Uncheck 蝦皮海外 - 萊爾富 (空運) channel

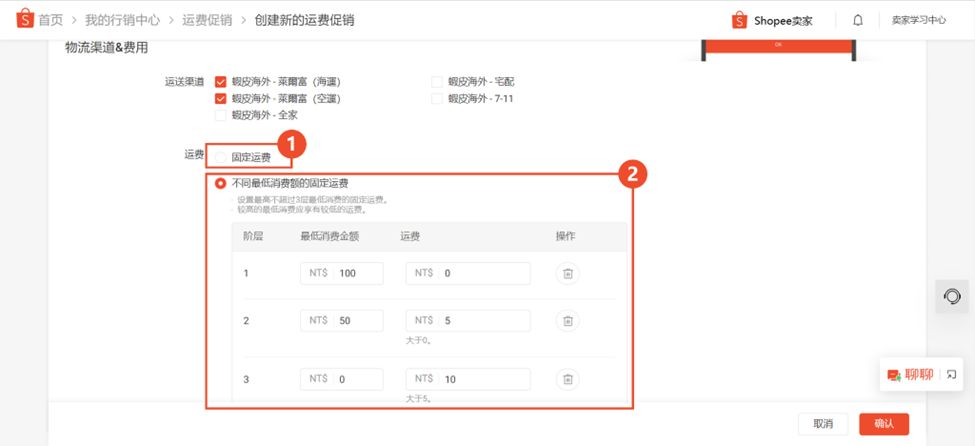click(220, 98)
